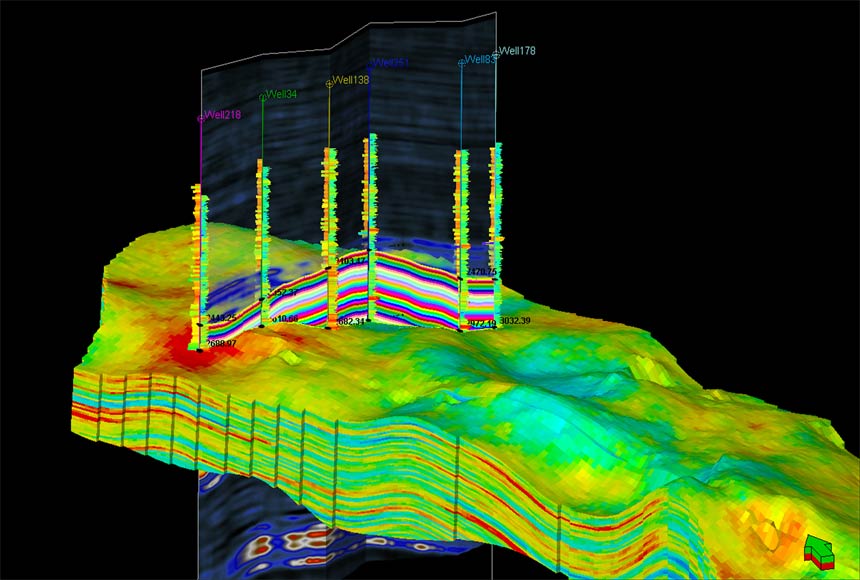Click the Well83 wellhead marker symbol
860x580 pixels.
click(462, 61)
